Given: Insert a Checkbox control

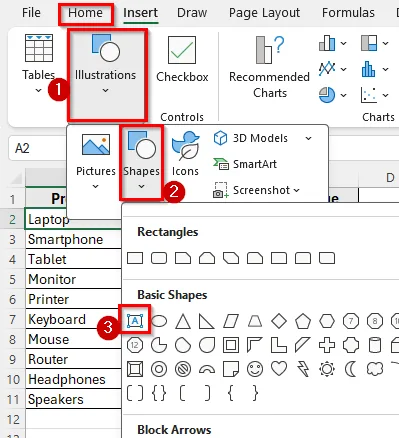Looking at the screenshot, I should [182, 59].
